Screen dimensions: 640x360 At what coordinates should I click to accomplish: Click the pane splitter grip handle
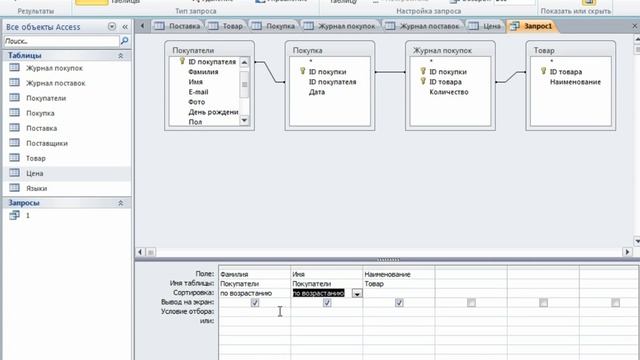point(388,260)
